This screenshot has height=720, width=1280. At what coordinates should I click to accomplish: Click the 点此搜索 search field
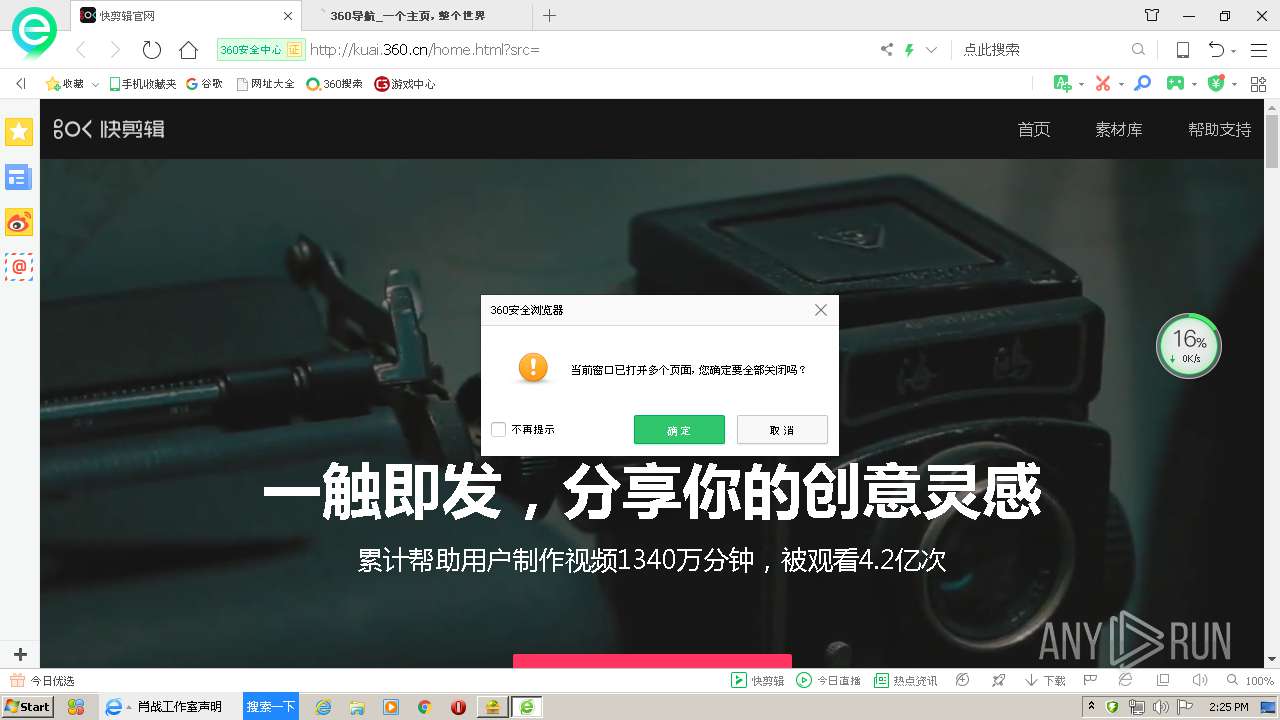pos(1043,49)
